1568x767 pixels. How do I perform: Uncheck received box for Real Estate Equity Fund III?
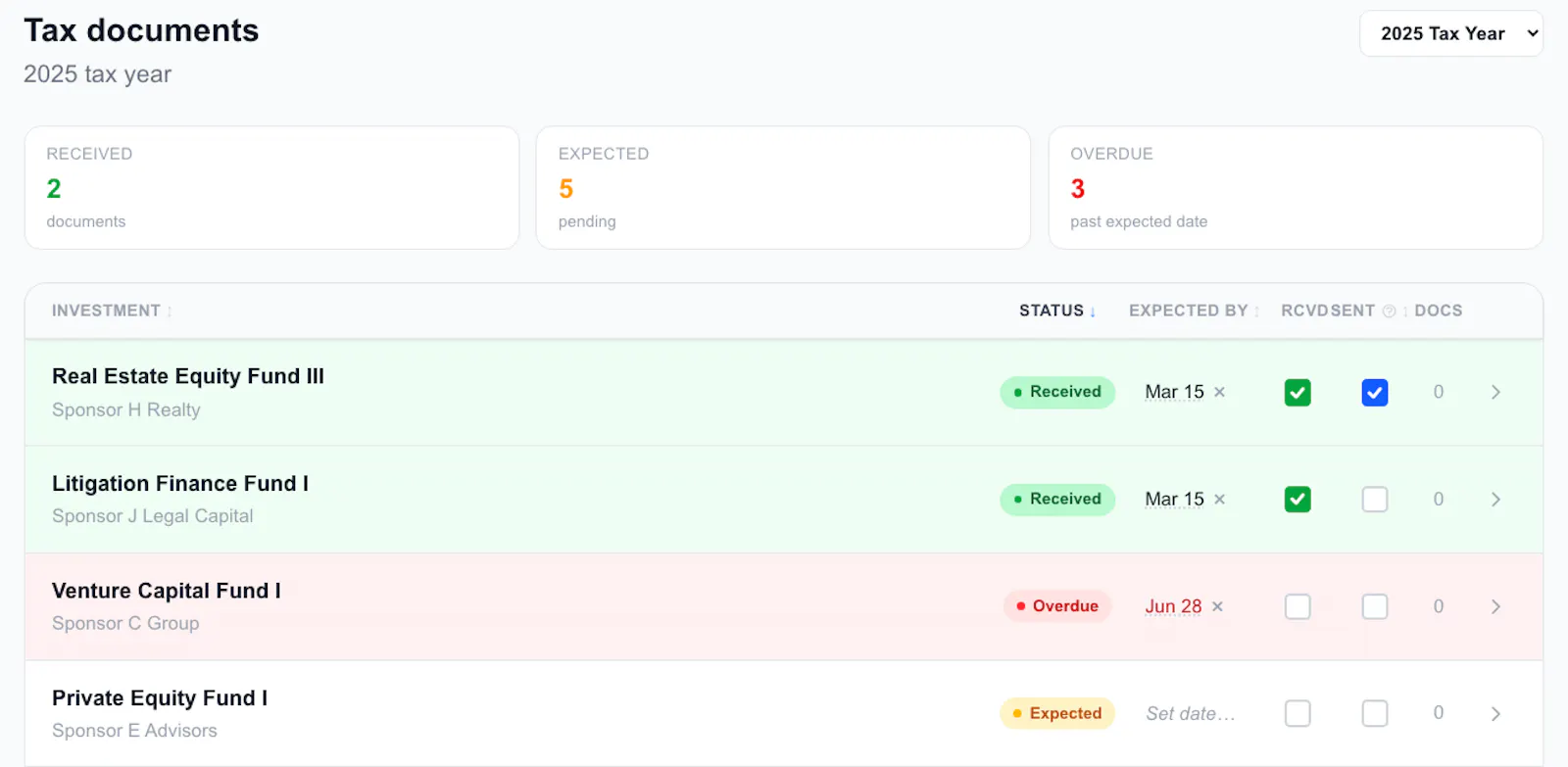point(1298,393)
